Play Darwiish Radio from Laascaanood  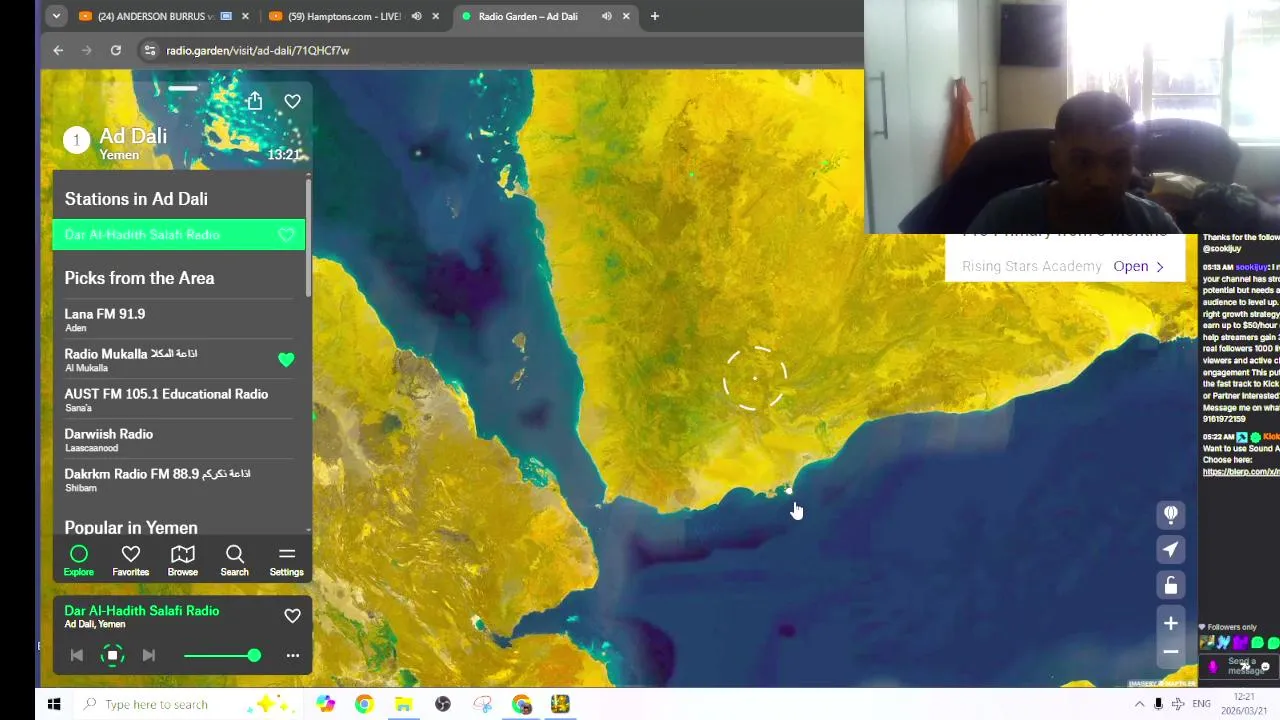pyautogui.click(x=180, y=439)
